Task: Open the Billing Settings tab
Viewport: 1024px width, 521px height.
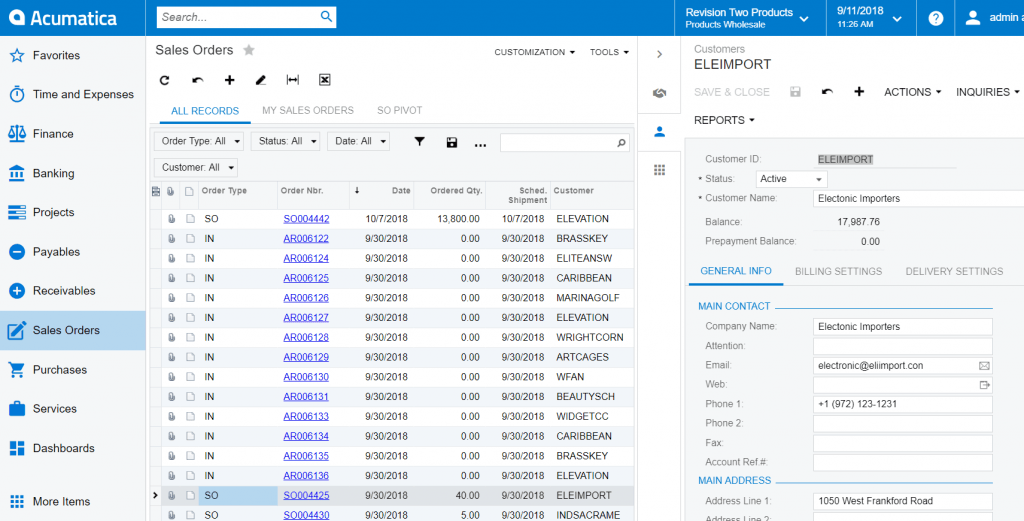Action: coord(838,272)
